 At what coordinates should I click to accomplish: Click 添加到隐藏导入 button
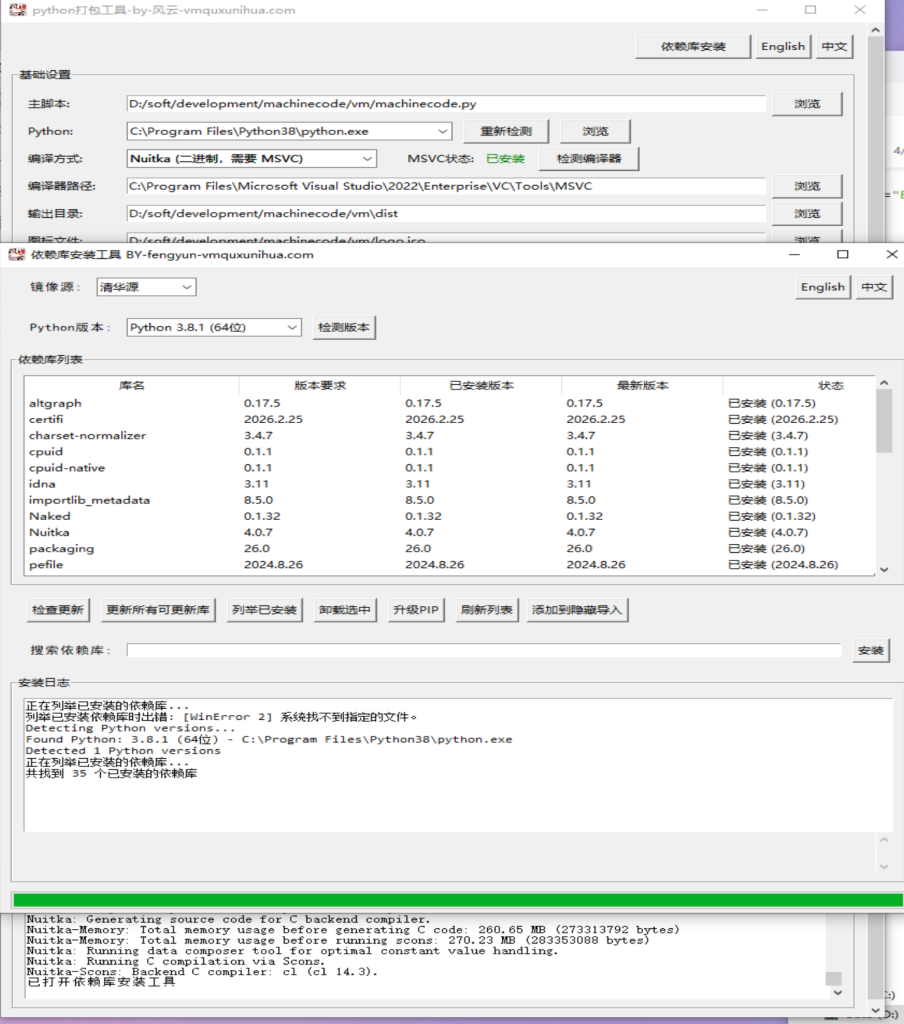(x=576, y=609)
